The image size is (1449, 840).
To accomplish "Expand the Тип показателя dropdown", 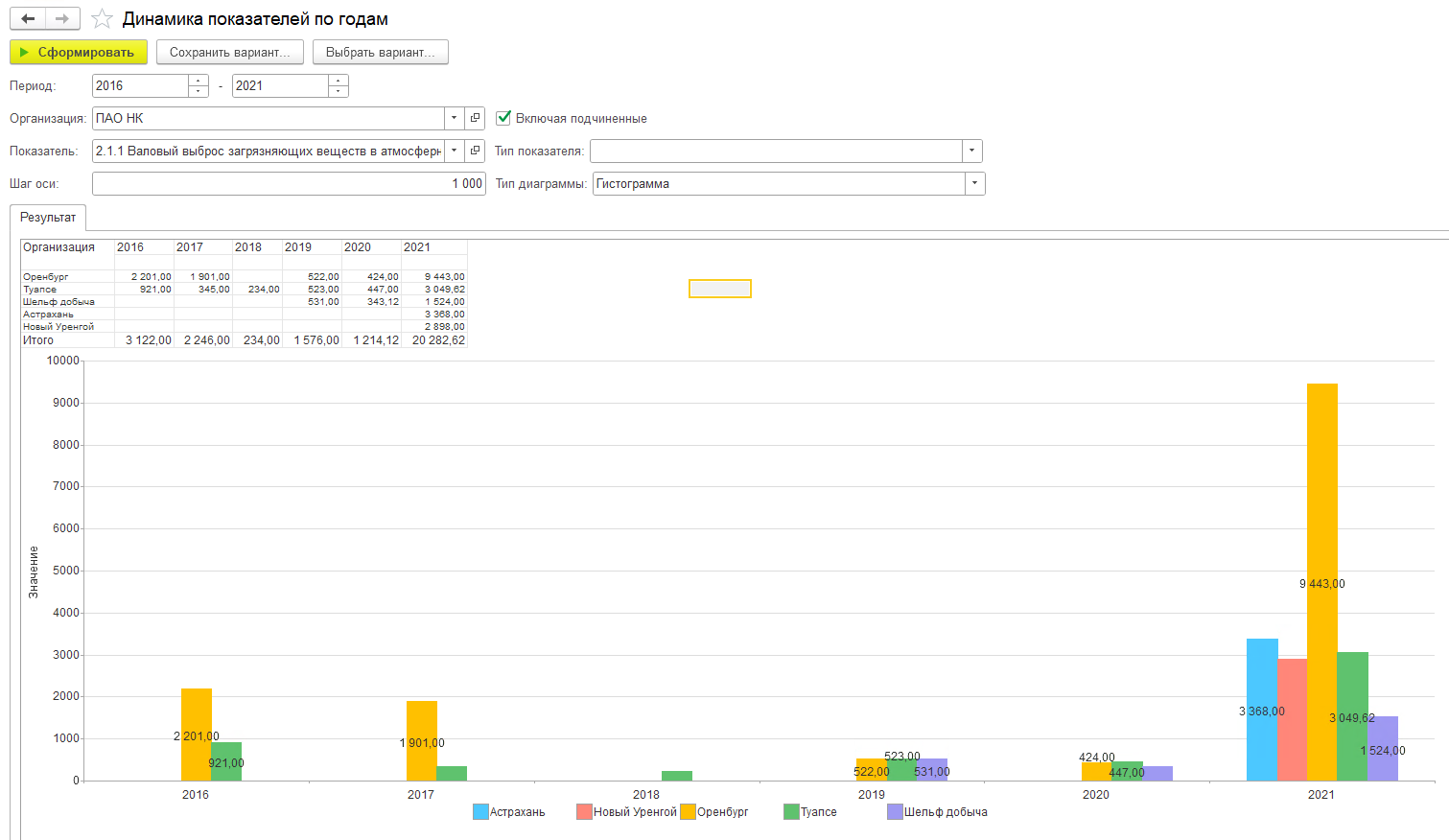I will tap(972, 151).
